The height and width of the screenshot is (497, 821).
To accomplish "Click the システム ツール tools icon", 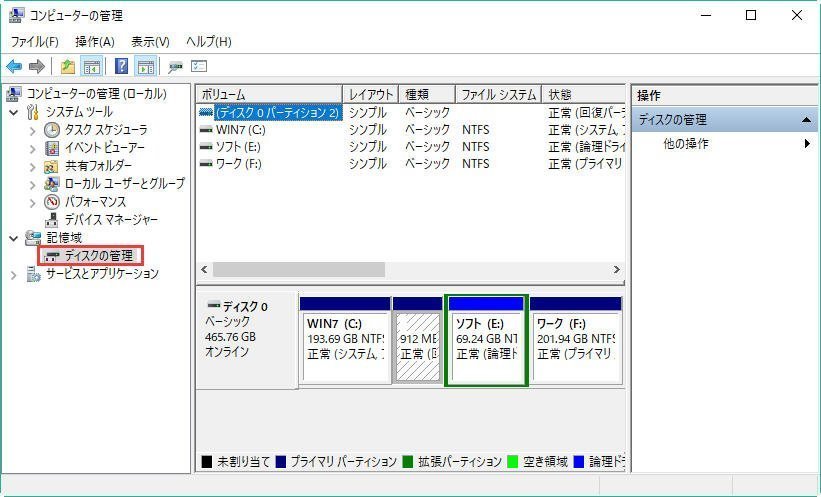I will (x=32, y=112).
